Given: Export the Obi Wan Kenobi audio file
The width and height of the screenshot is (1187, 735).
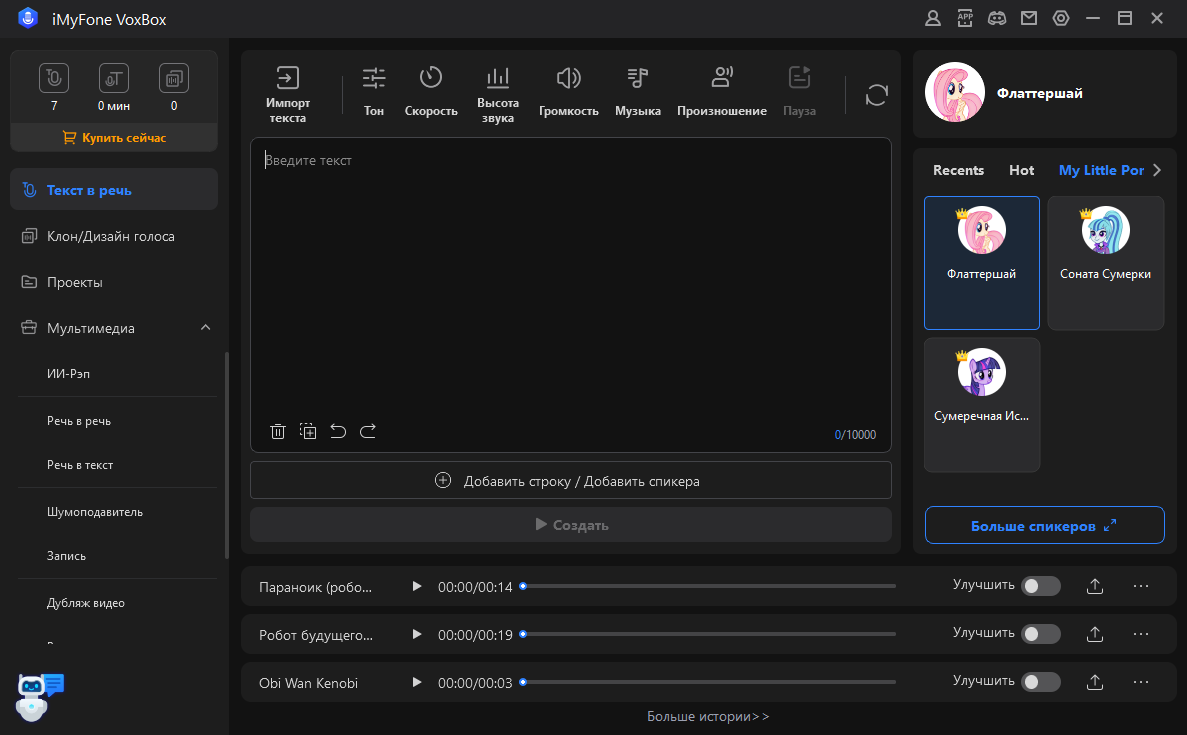Looking at the screenshot, I should [1095, 682].
